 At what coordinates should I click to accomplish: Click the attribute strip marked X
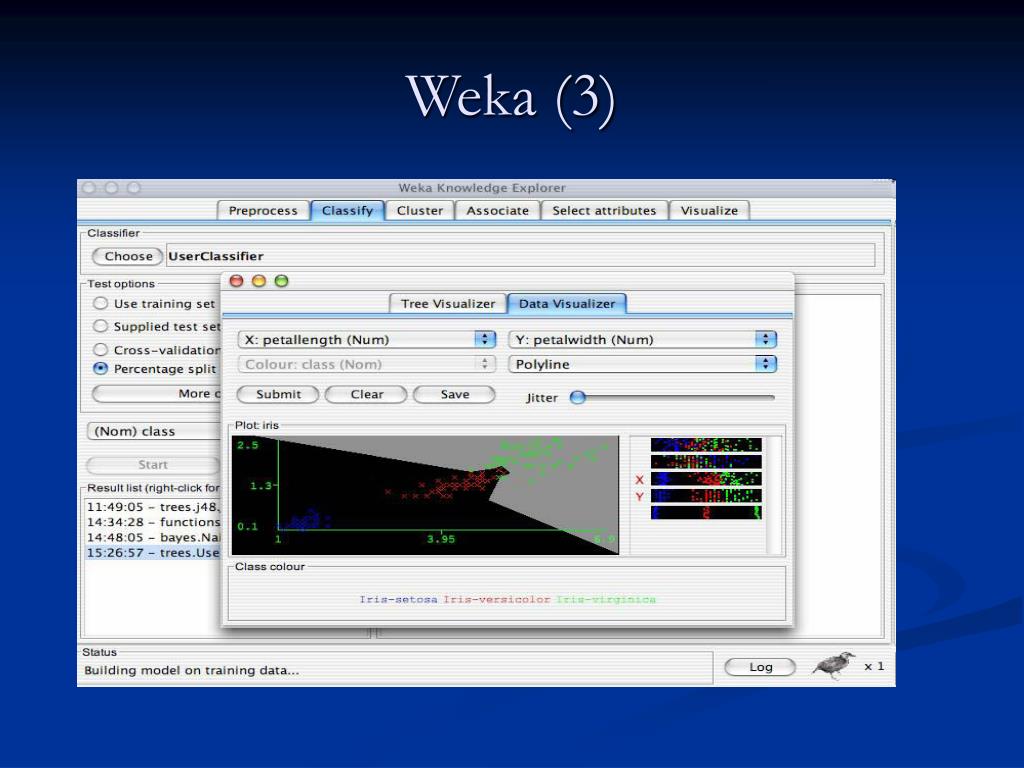click(706, 479)
